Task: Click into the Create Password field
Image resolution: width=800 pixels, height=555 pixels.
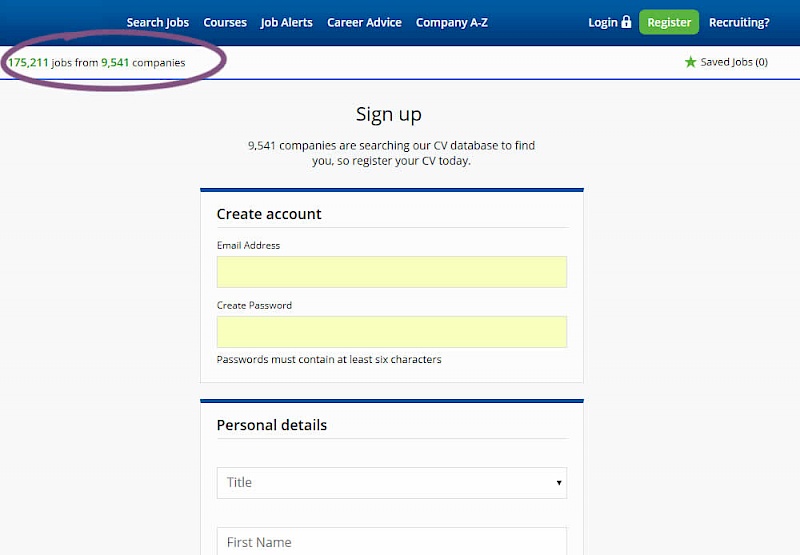Action: click(x=392, y=332)
